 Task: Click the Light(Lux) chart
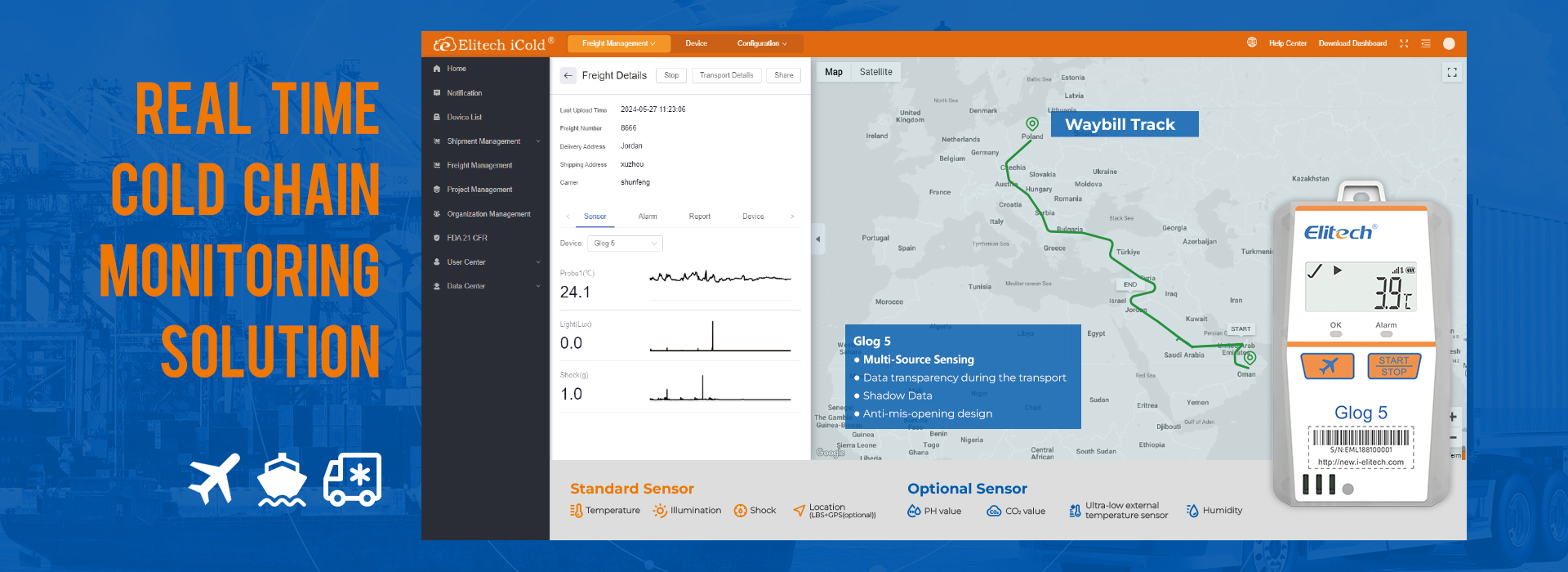[720, 336]
